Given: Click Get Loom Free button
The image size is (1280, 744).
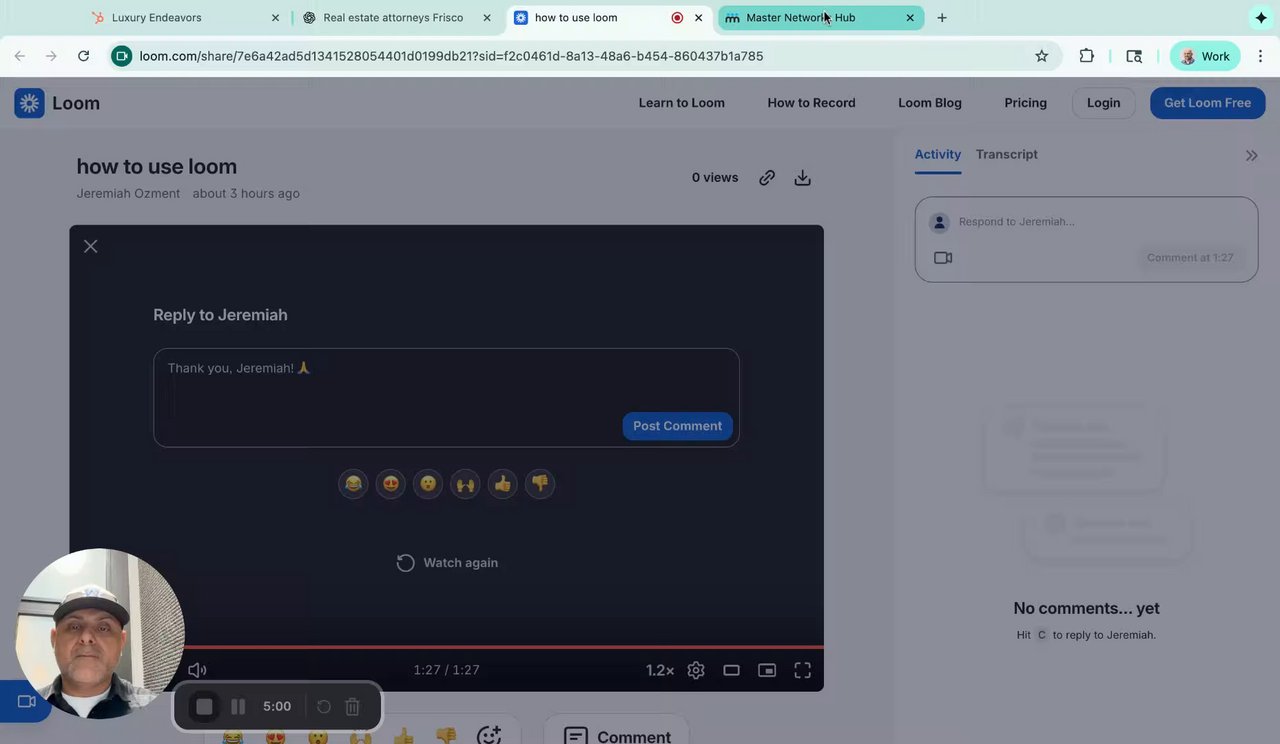Looking at the screenshot, I should (1207, 103).
